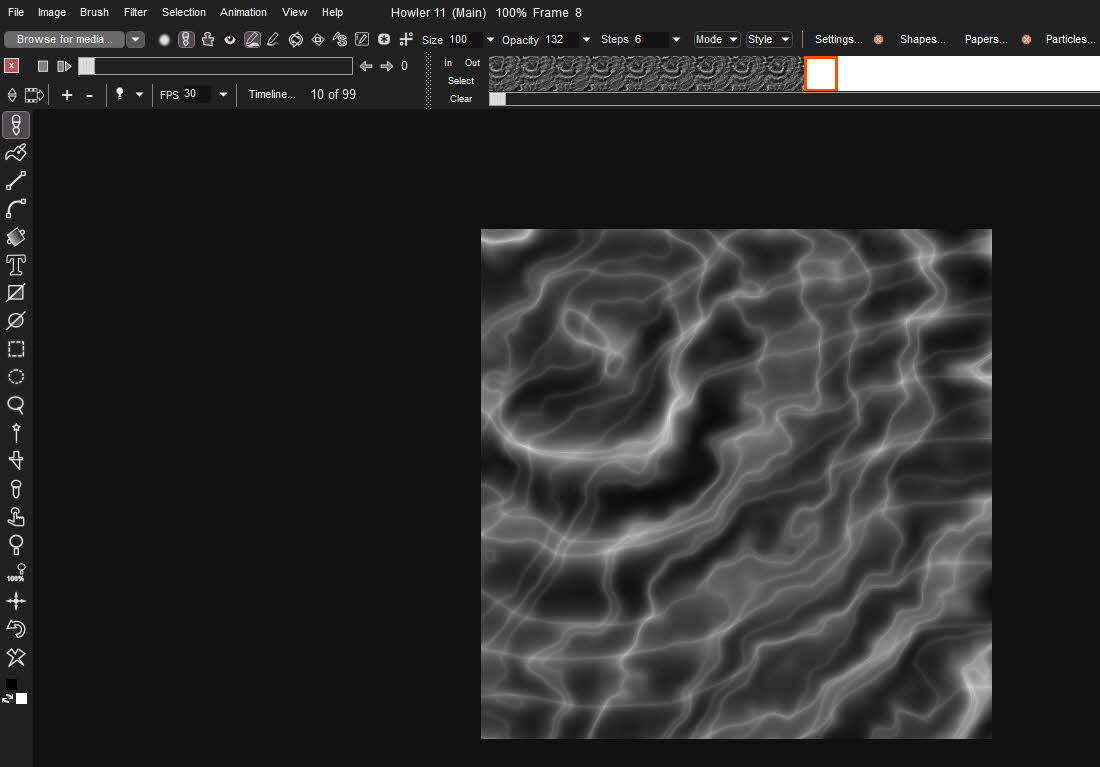1100x767 pixels.
Task: Expand the FPS value dropdown
Action: click(222, 94)
